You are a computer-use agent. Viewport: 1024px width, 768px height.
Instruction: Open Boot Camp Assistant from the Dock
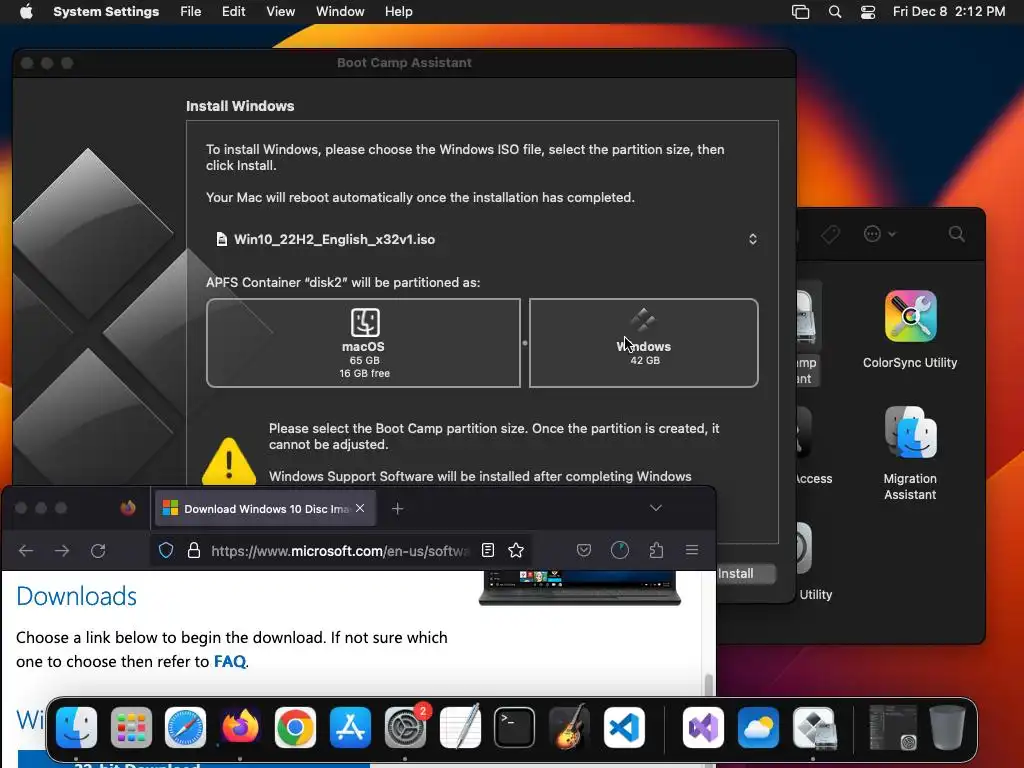coord(814,727)
